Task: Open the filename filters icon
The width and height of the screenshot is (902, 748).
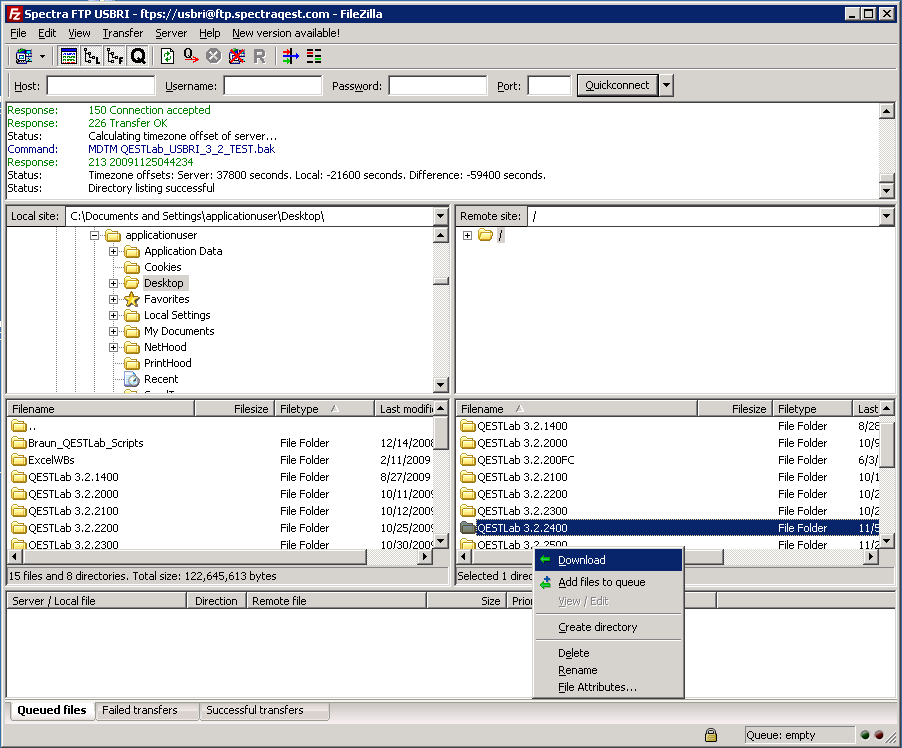Action: pos(291,57)
